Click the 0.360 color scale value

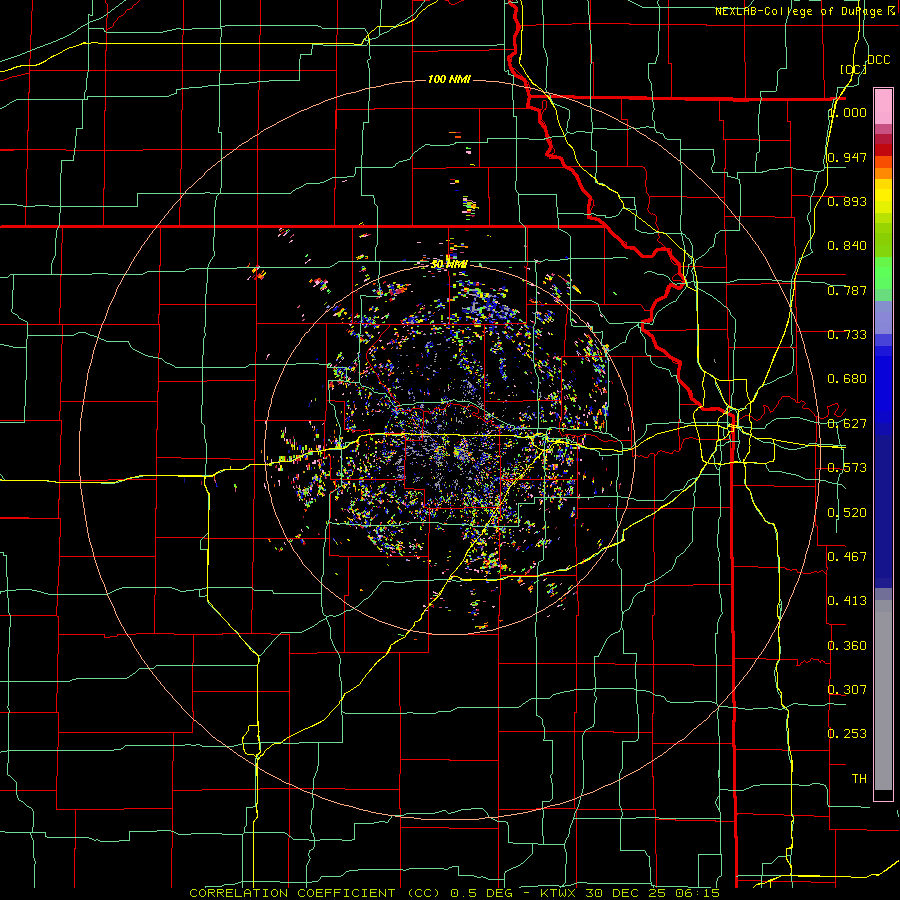(x=847, y=646)
